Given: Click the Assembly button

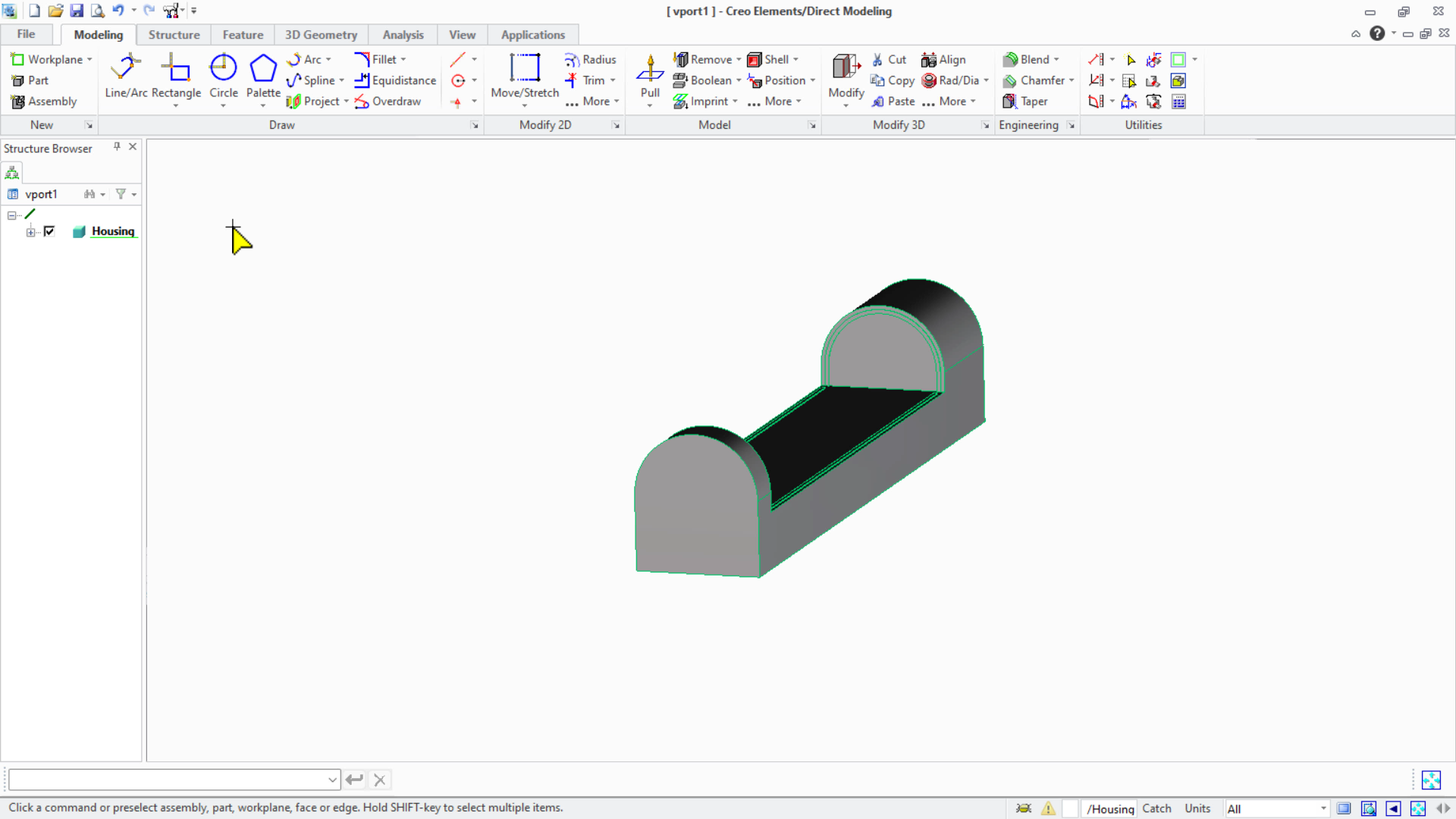Looking at the screenshot, I should point(44,102).
